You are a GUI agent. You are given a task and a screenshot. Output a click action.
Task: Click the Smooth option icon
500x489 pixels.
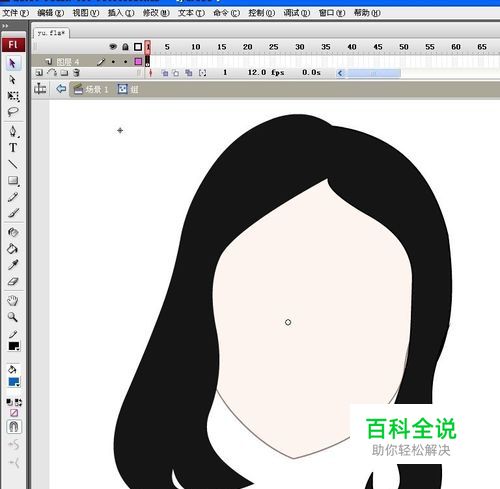click(x=14, y=445)
